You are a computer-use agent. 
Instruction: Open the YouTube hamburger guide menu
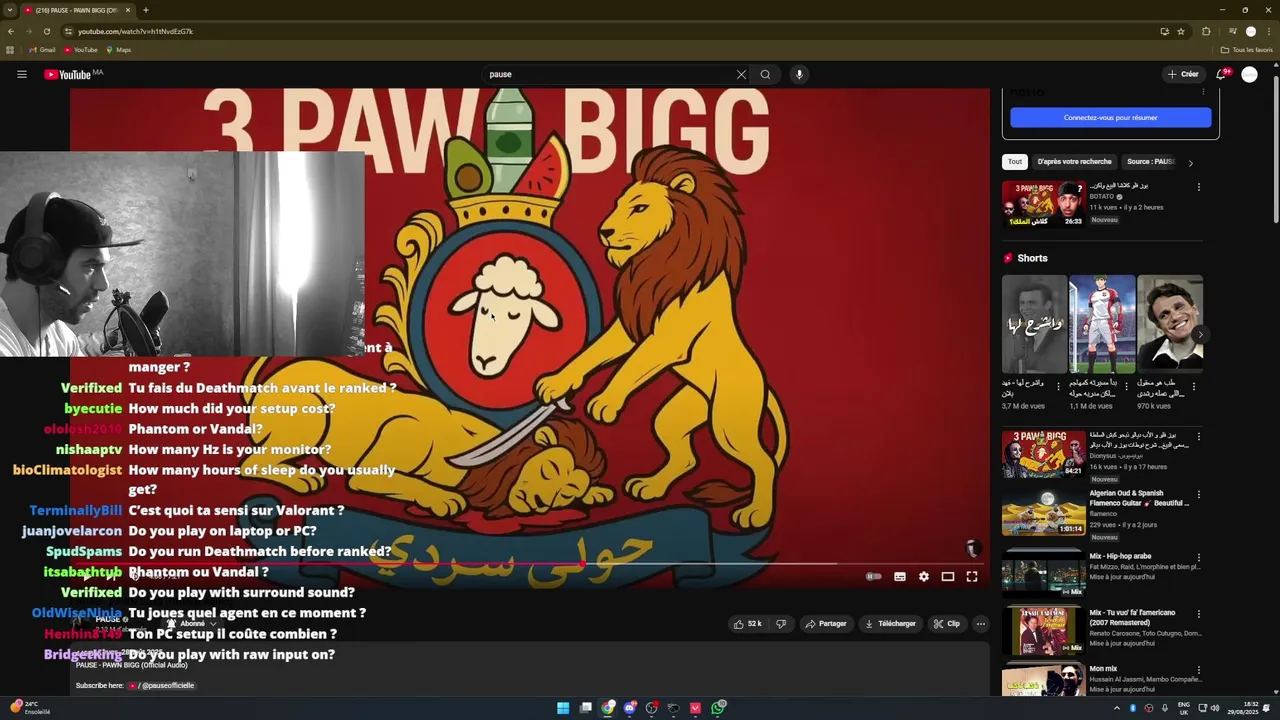click(x=21, y=74)
